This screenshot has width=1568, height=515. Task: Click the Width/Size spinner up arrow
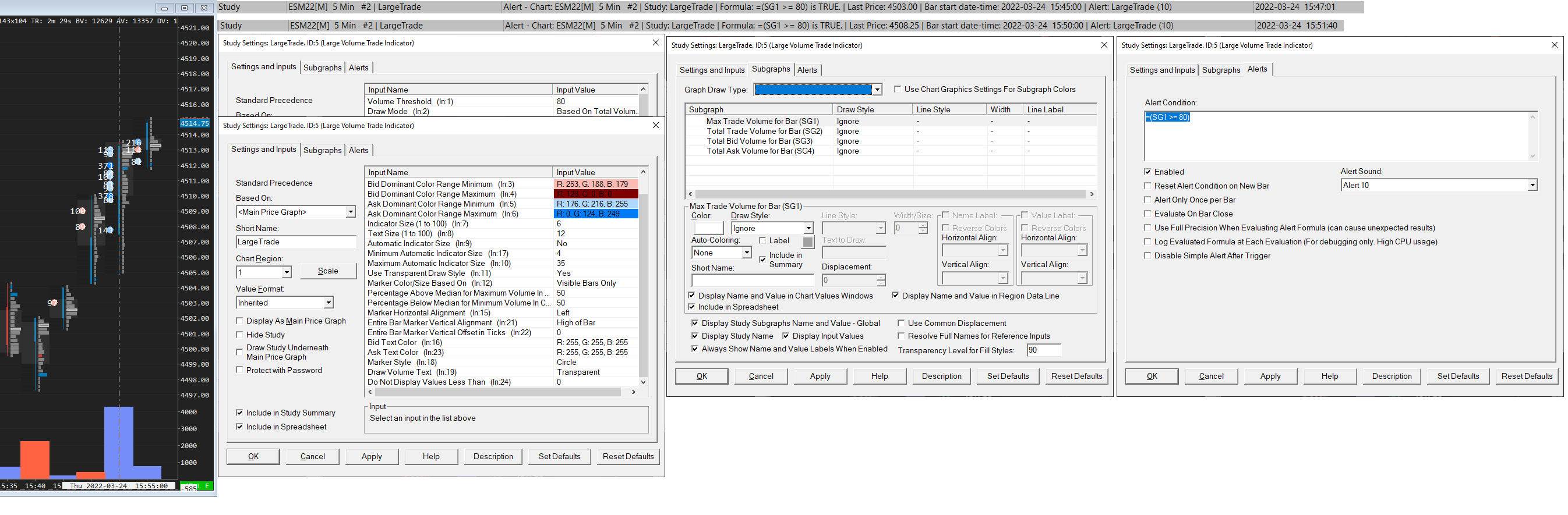pos(923,225)
